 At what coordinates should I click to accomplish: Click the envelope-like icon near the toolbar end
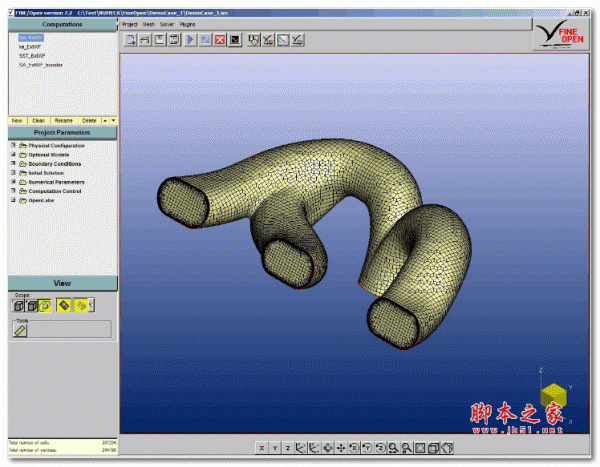[x=283, y=39]
